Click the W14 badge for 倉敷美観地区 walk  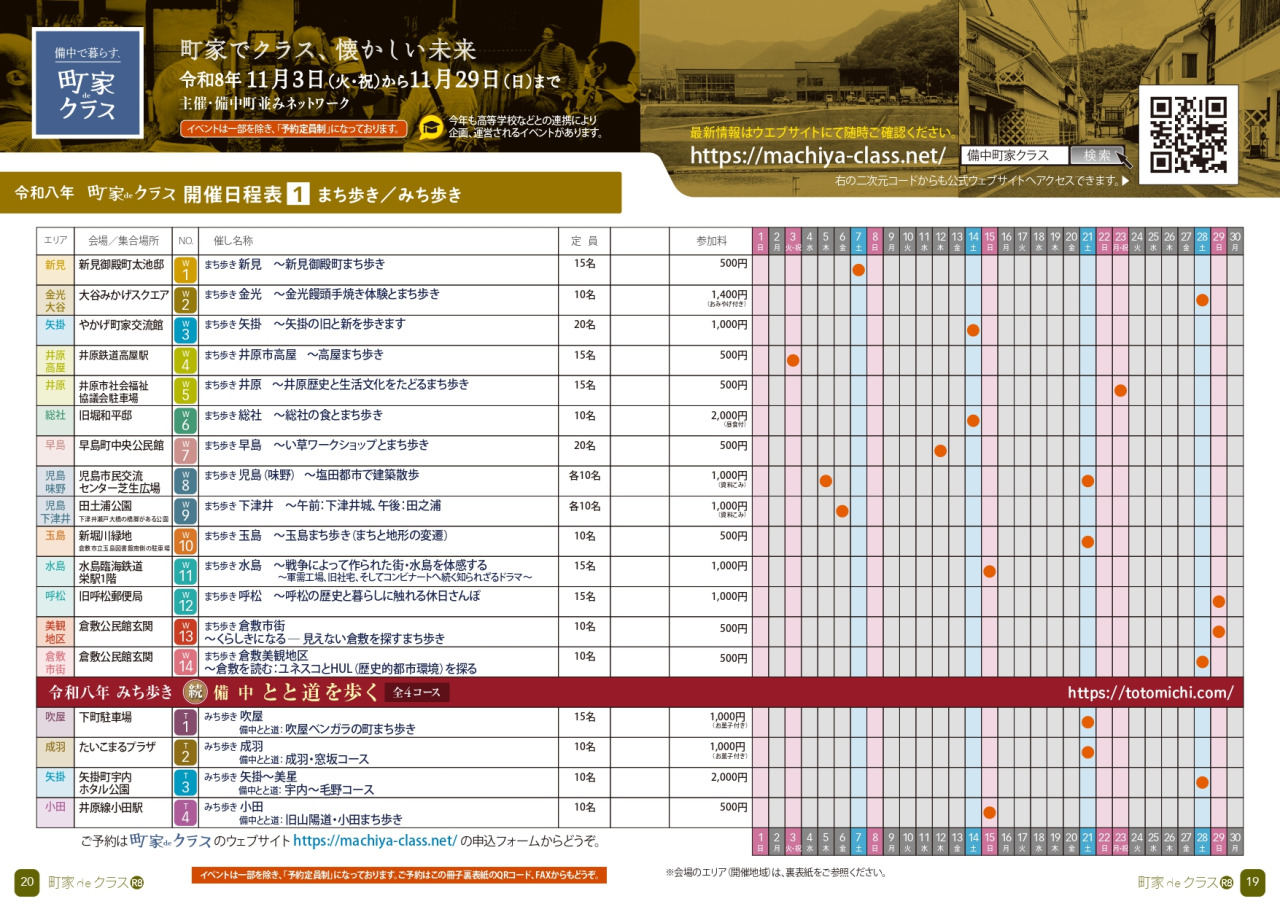(x=185, y=661)
